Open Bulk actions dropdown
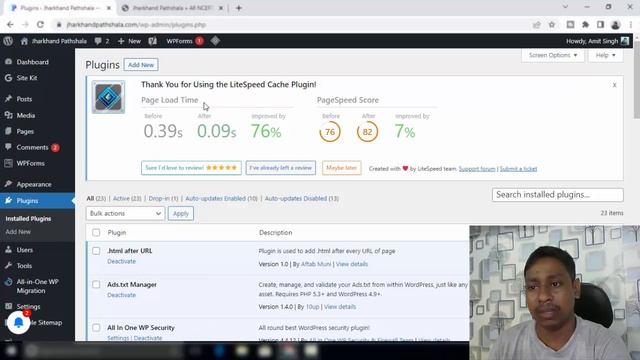The image size is (640, 360). [125, 213]
